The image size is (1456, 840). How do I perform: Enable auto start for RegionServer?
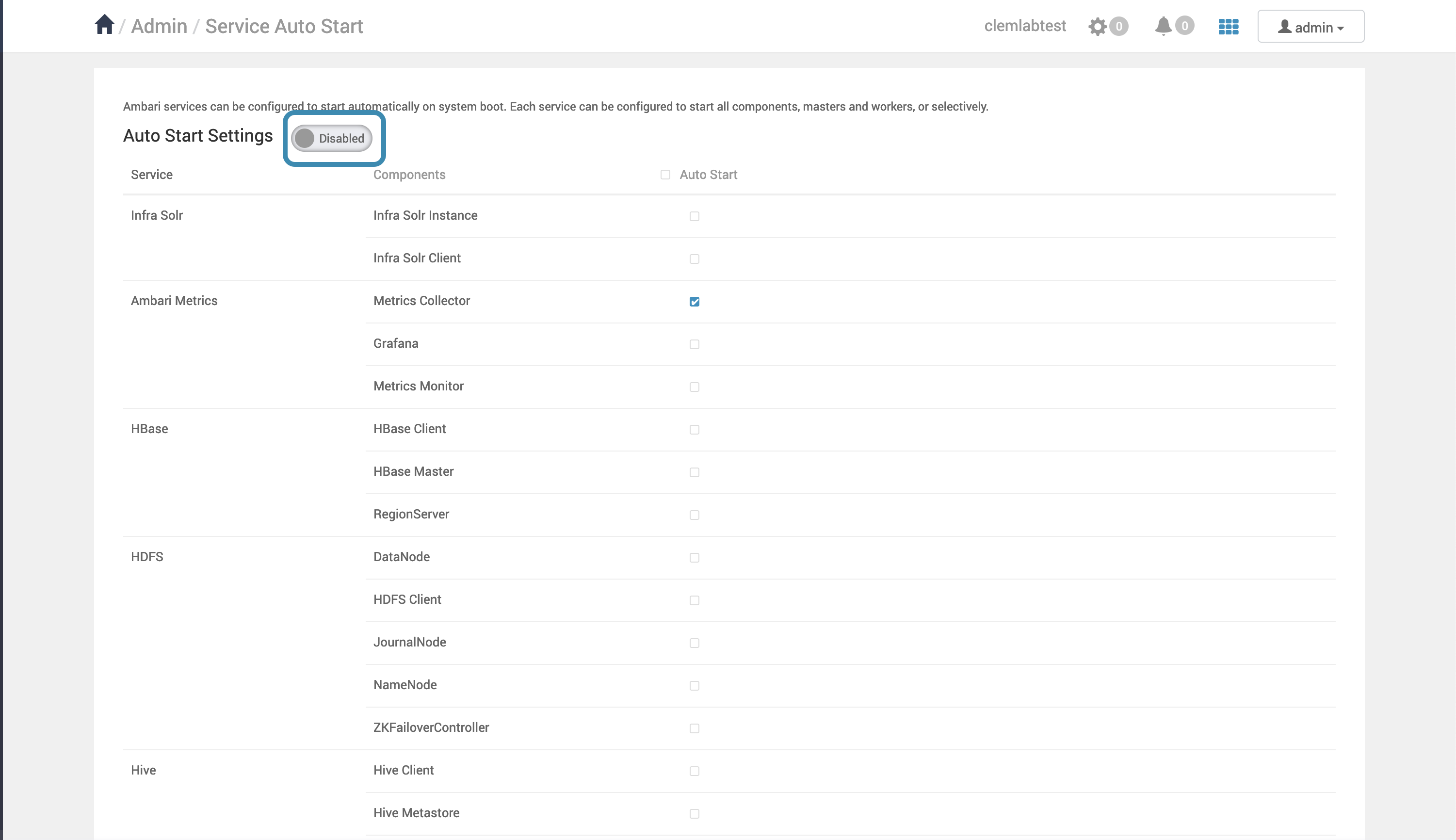[695, 515]
